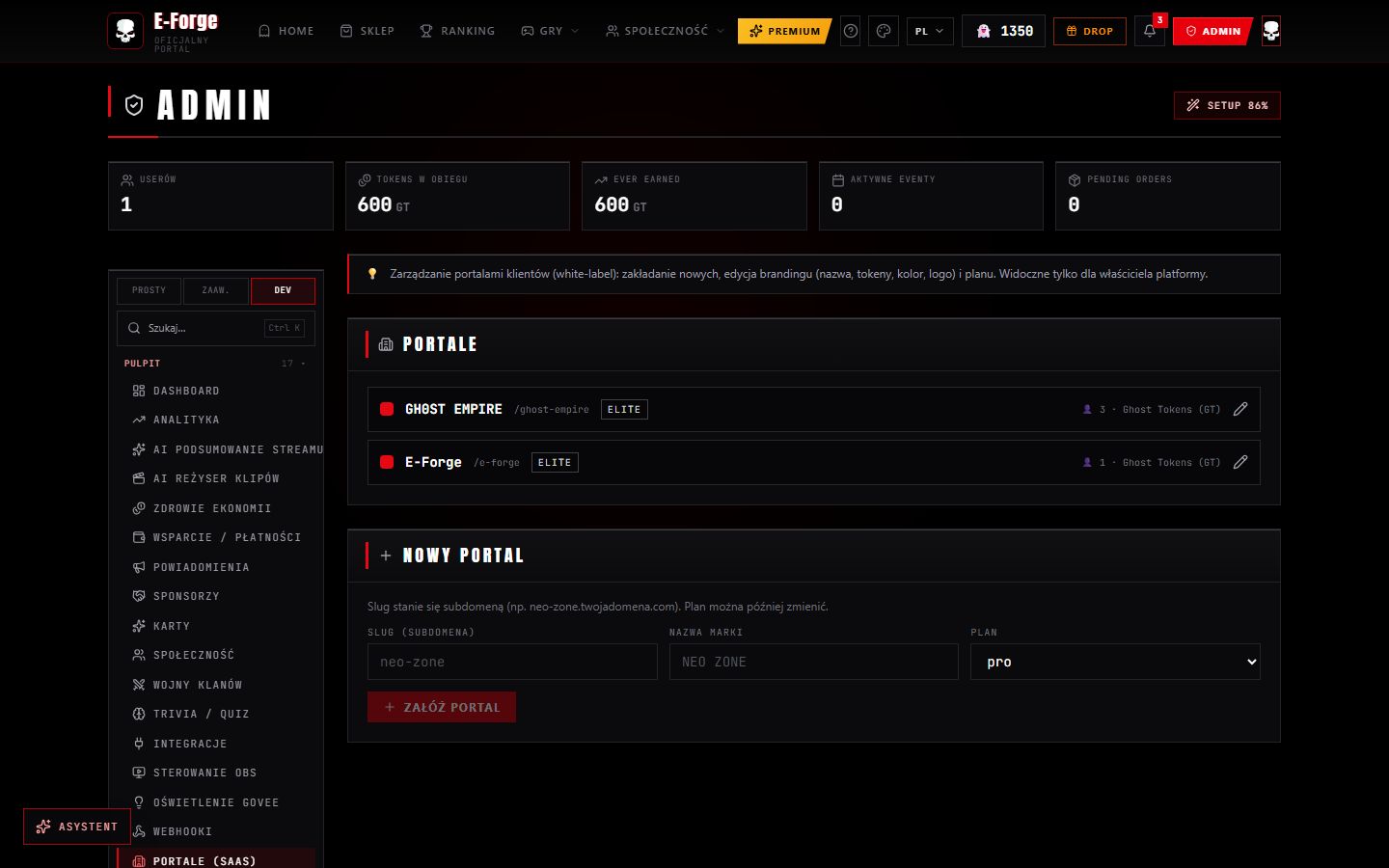
Task: Open AI PODSUMOWANIE STREAMU sidebar item
Action: [x=220, y=449]
